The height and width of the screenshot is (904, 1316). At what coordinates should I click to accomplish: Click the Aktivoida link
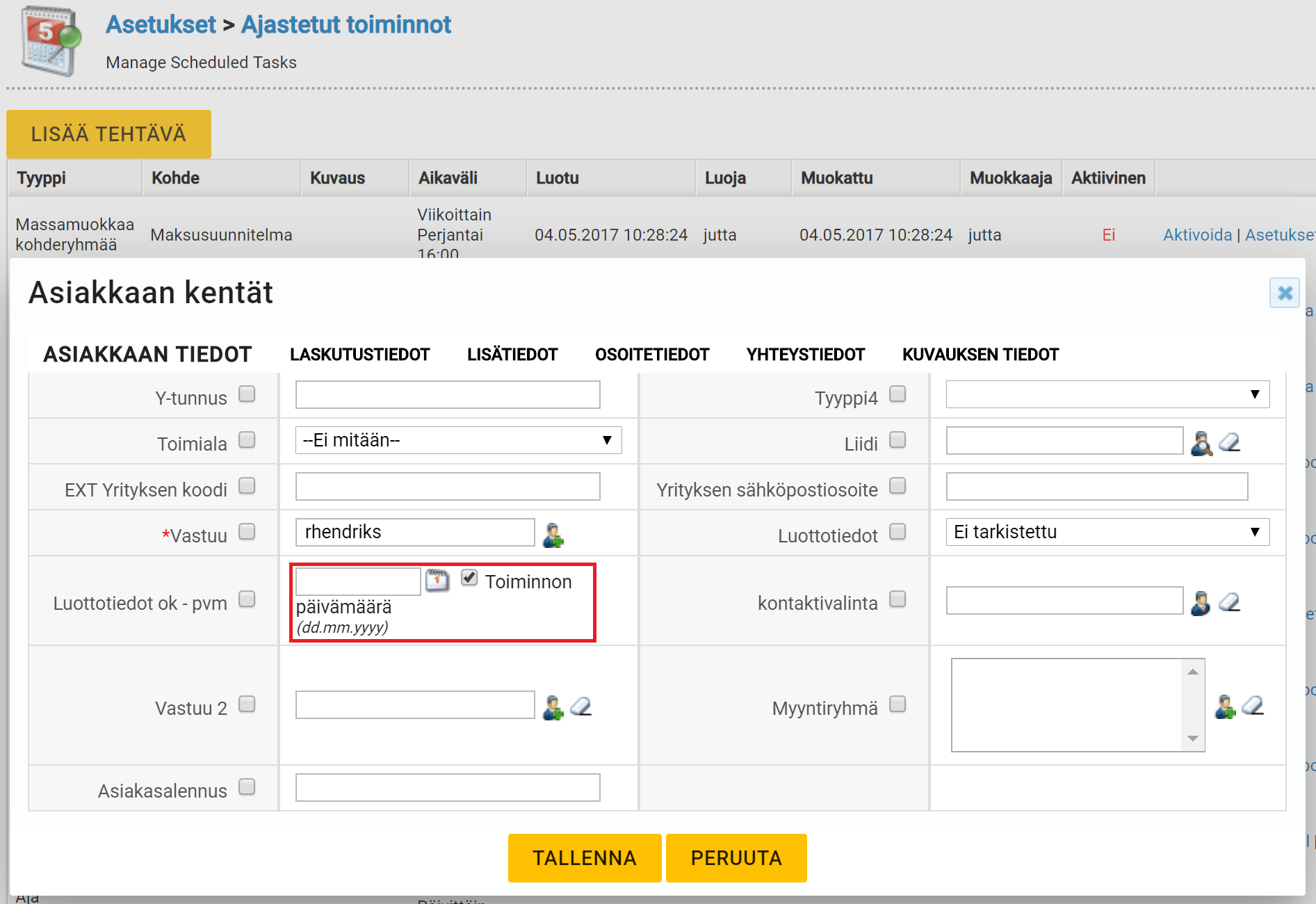[1196, 235]
